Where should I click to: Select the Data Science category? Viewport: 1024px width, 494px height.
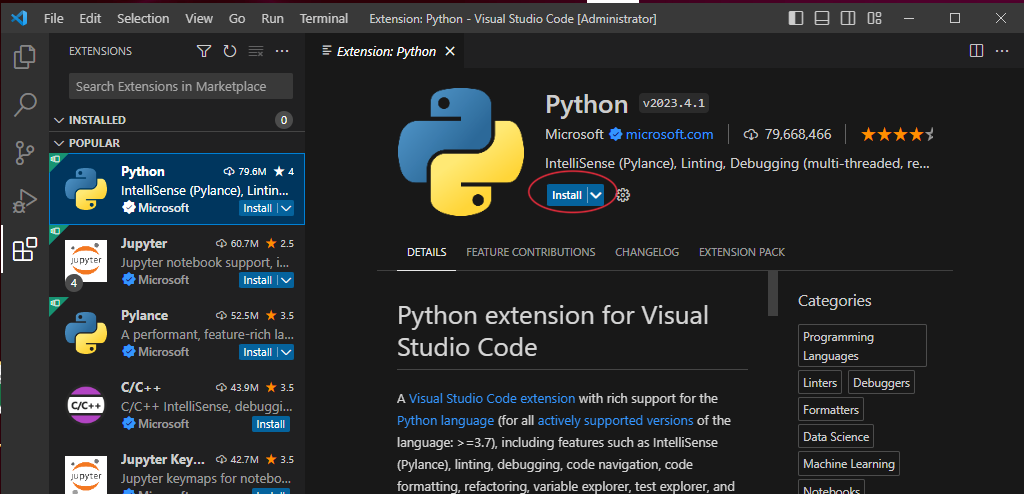pos(836,436)
